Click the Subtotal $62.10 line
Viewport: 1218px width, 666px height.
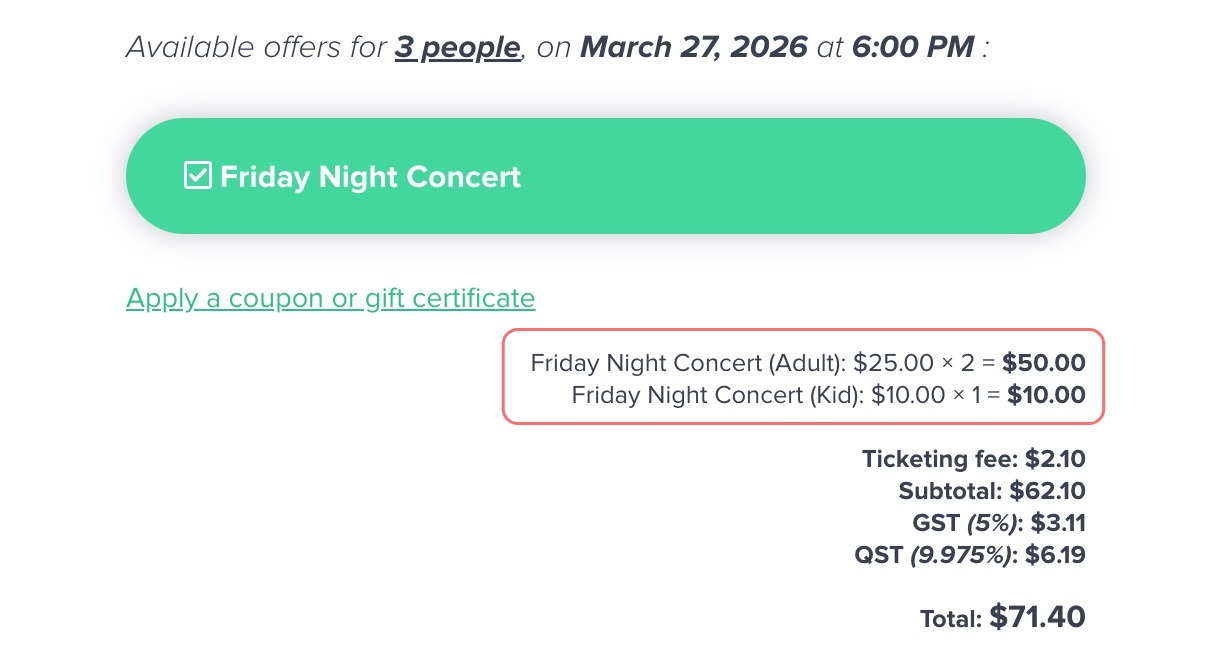pos(991,491)
